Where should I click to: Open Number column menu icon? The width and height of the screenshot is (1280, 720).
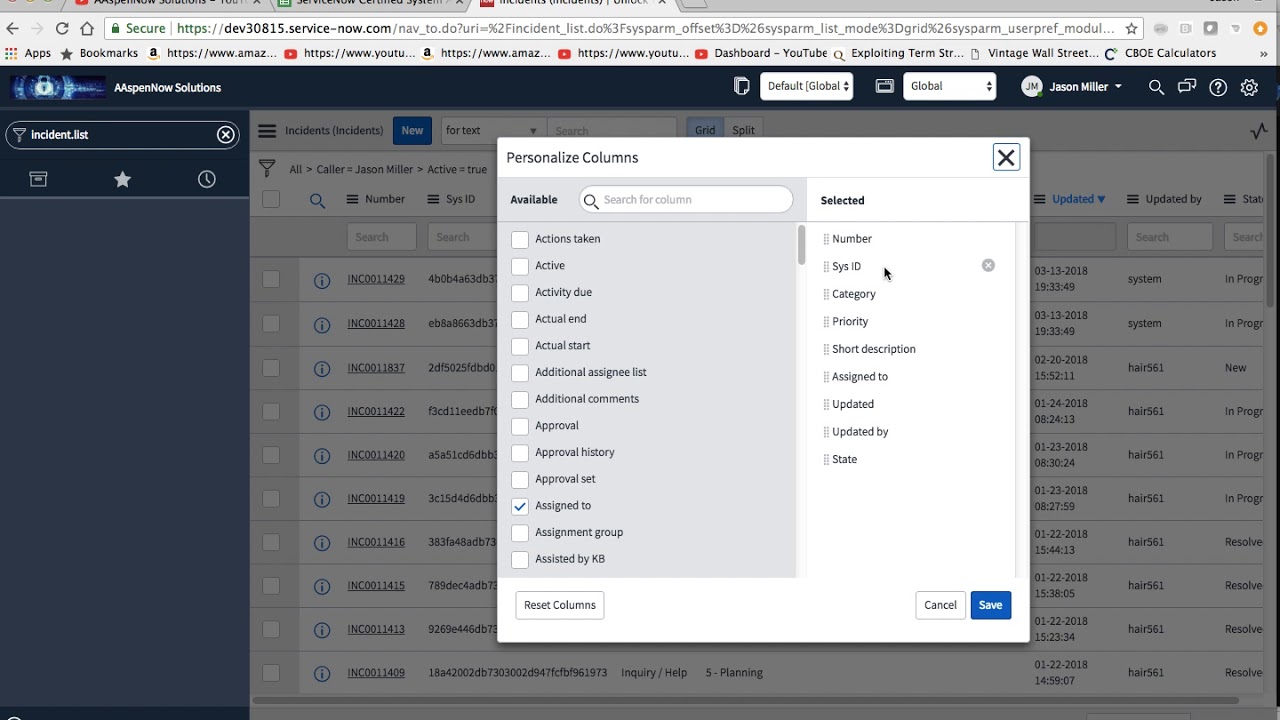coord(352,200)
